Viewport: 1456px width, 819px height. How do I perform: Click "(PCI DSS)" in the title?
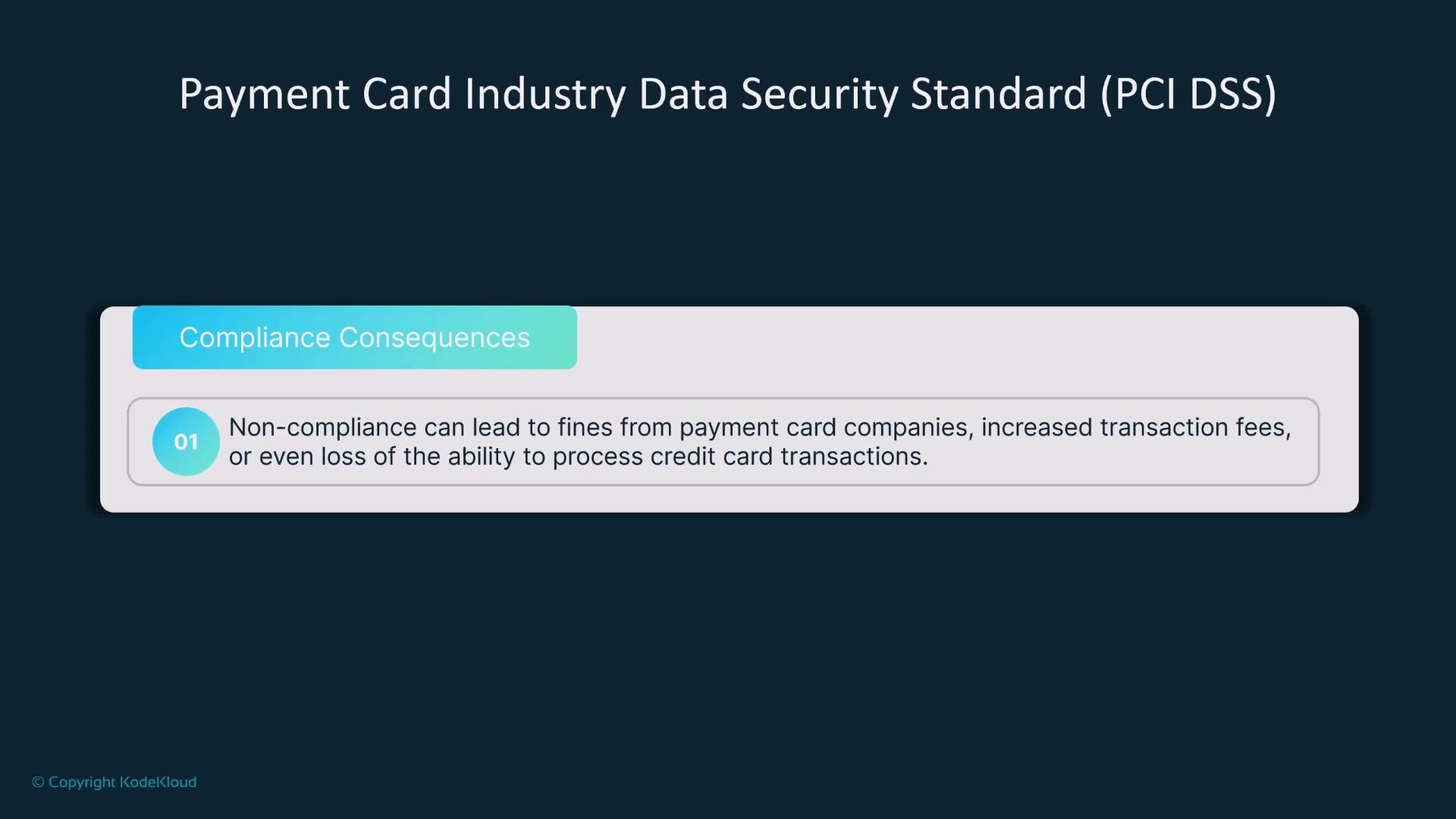coord(1188,95)
